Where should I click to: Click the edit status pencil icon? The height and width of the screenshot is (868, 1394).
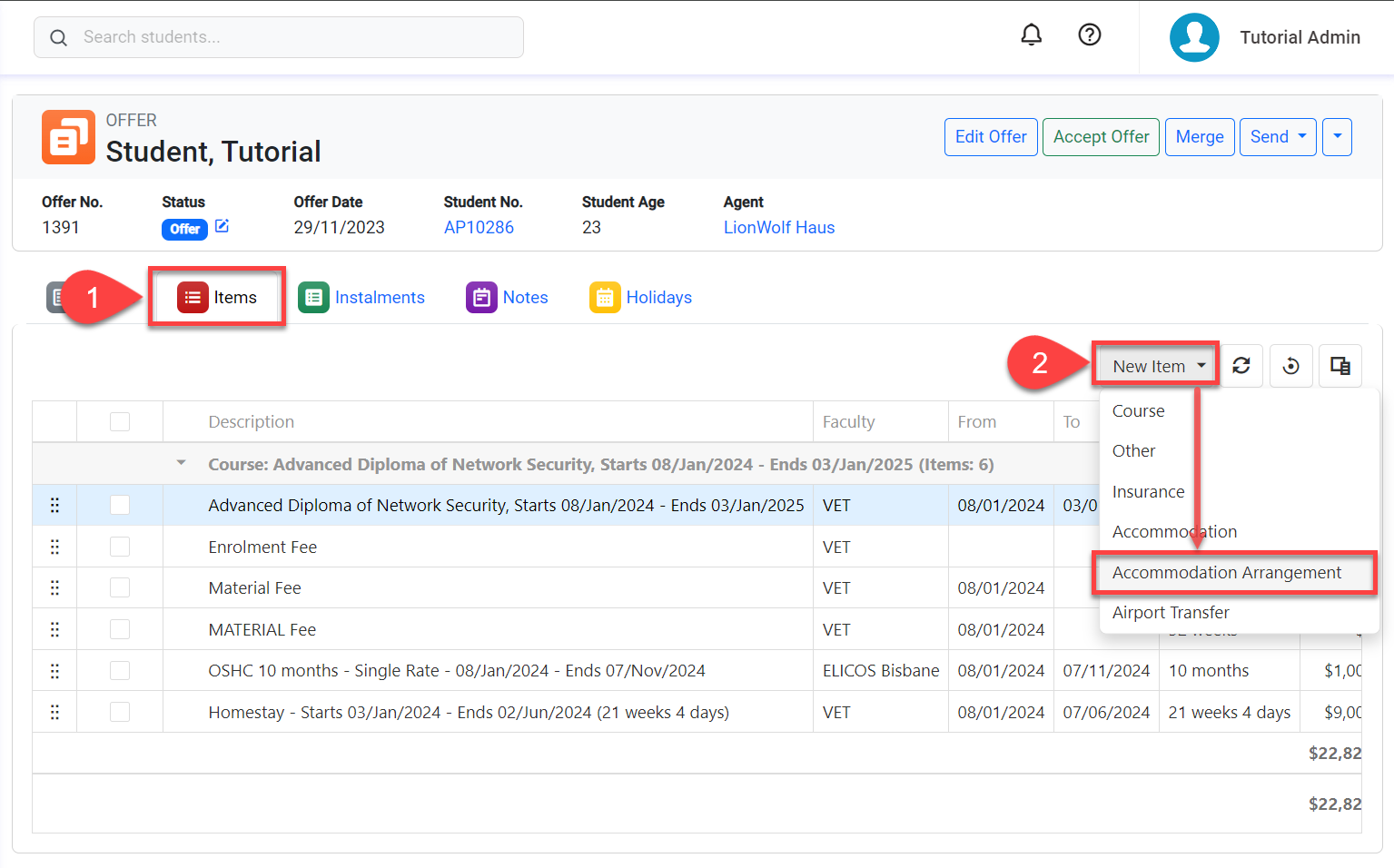(x=222, y=226)
